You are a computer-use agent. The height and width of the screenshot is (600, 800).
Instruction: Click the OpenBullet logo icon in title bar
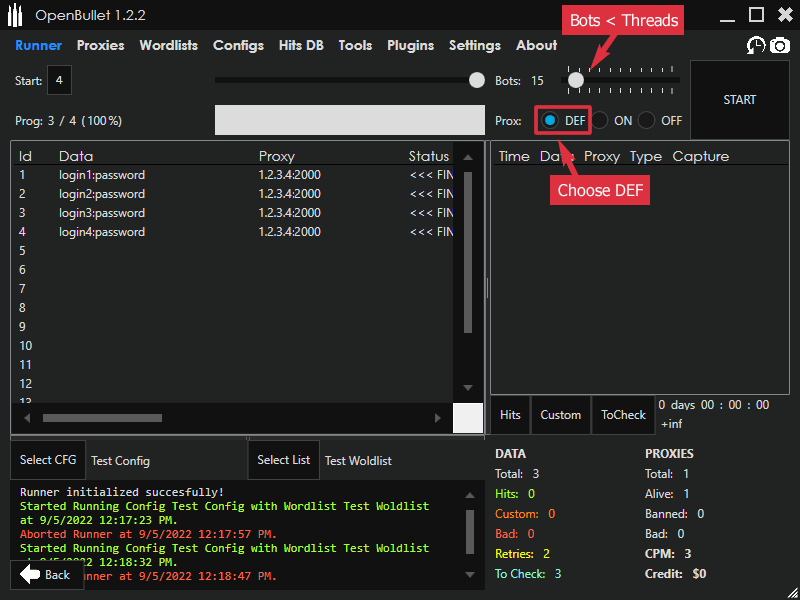(x=15, y=16)
